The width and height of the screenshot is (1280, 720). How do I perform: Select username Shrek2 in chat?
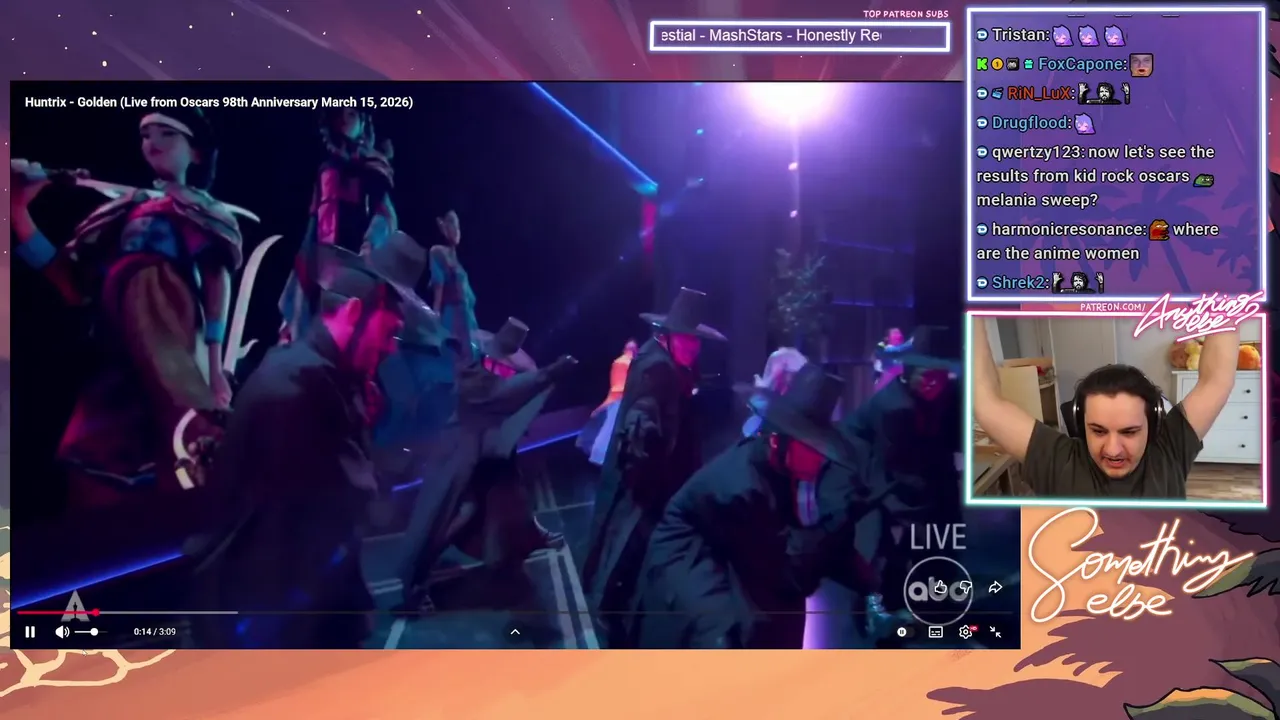1019,283
